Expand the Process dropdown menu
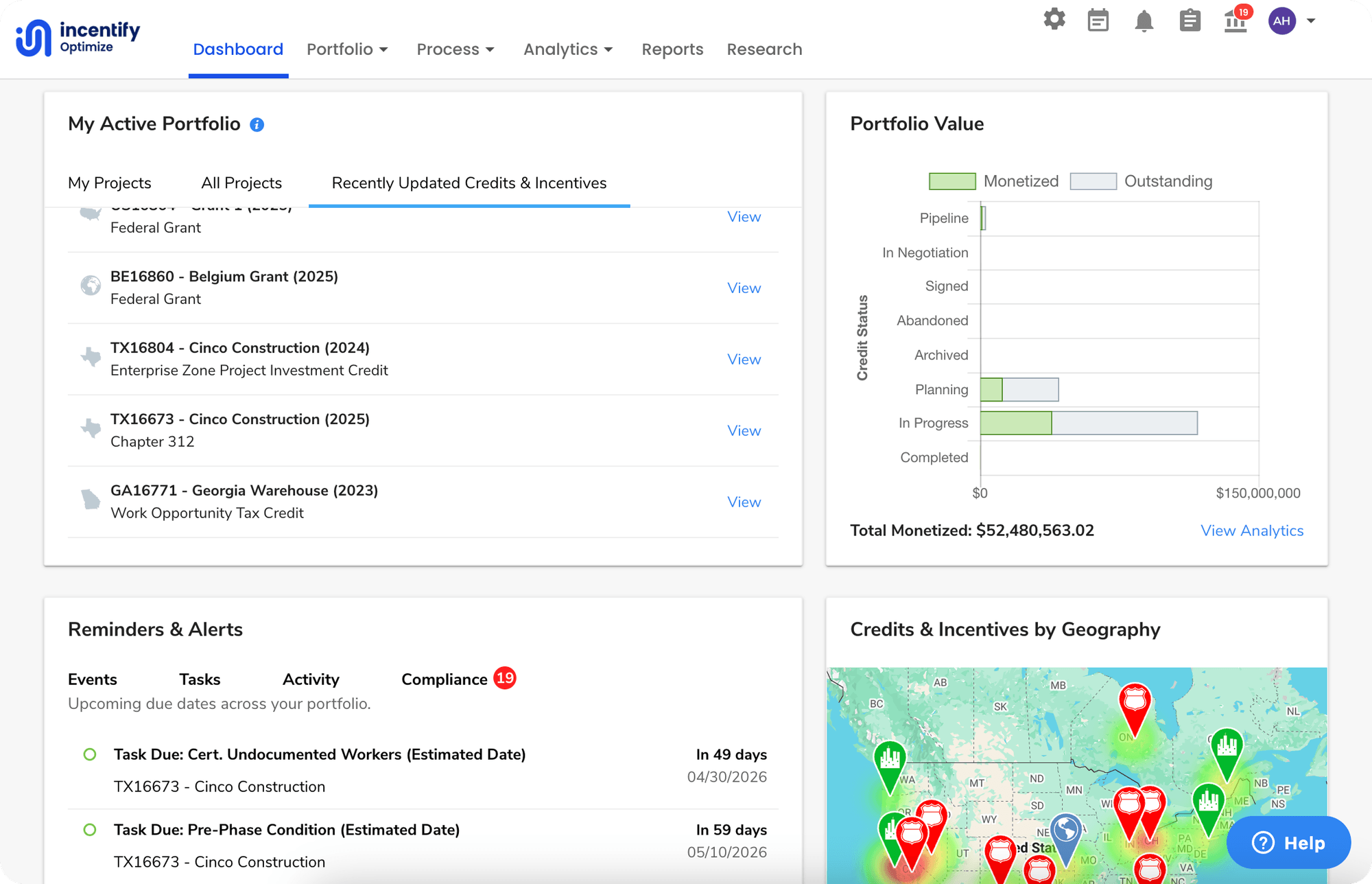 tap(456, 49)
